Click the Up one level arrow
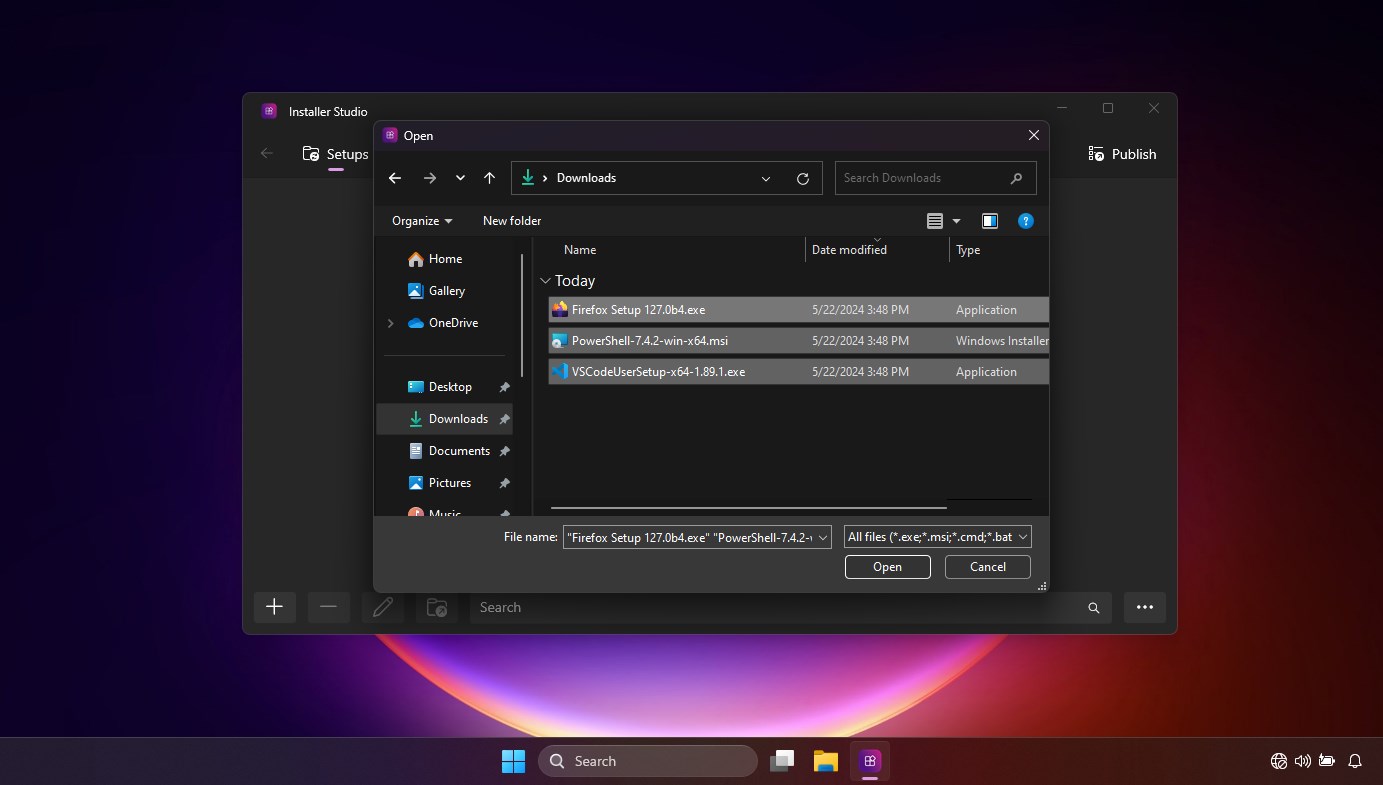 489,178
